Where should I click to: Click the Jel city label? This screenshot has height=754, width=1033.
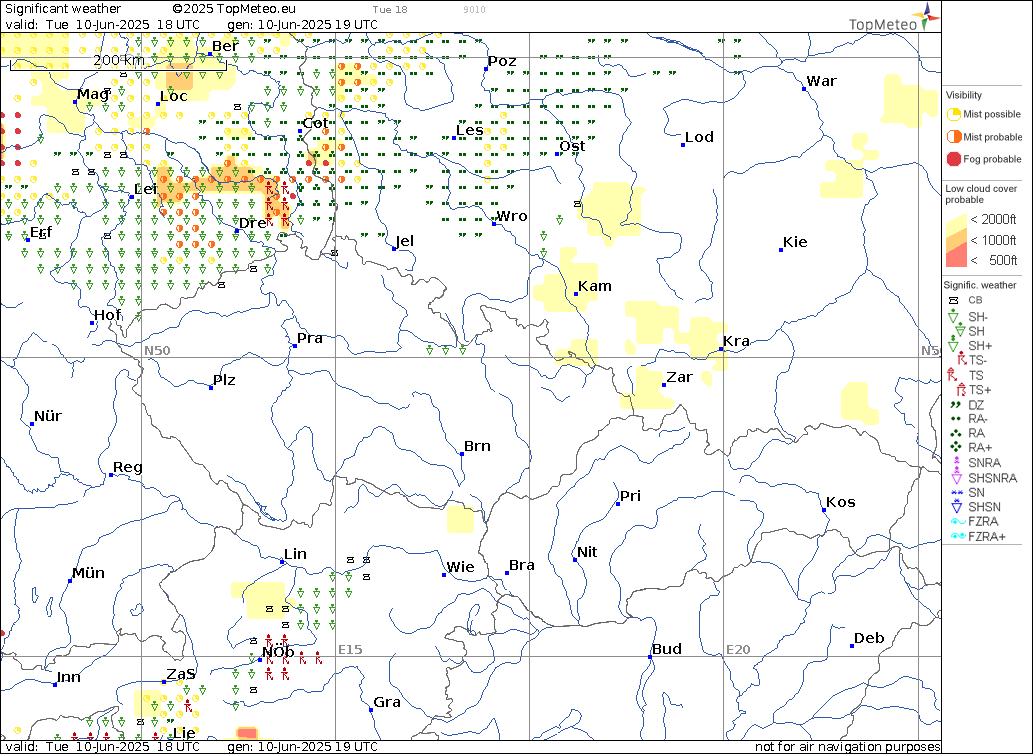coord(405,241)
